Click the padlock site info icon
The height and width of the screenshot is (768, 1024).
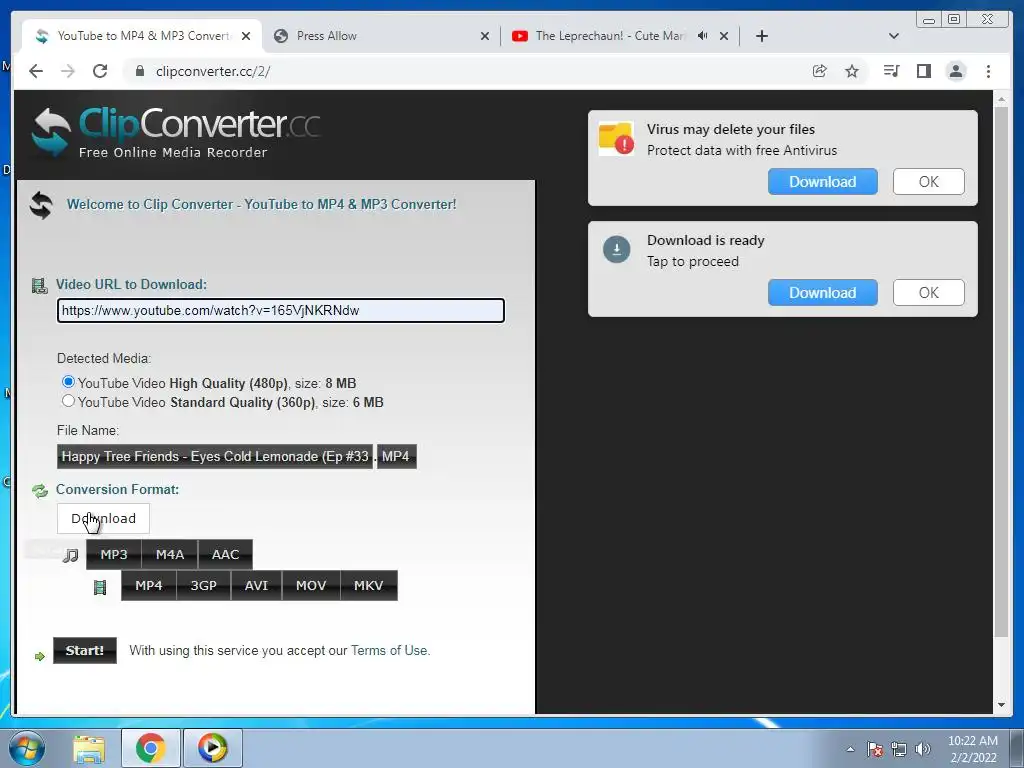pyautogui.click(x=139, y=71)
